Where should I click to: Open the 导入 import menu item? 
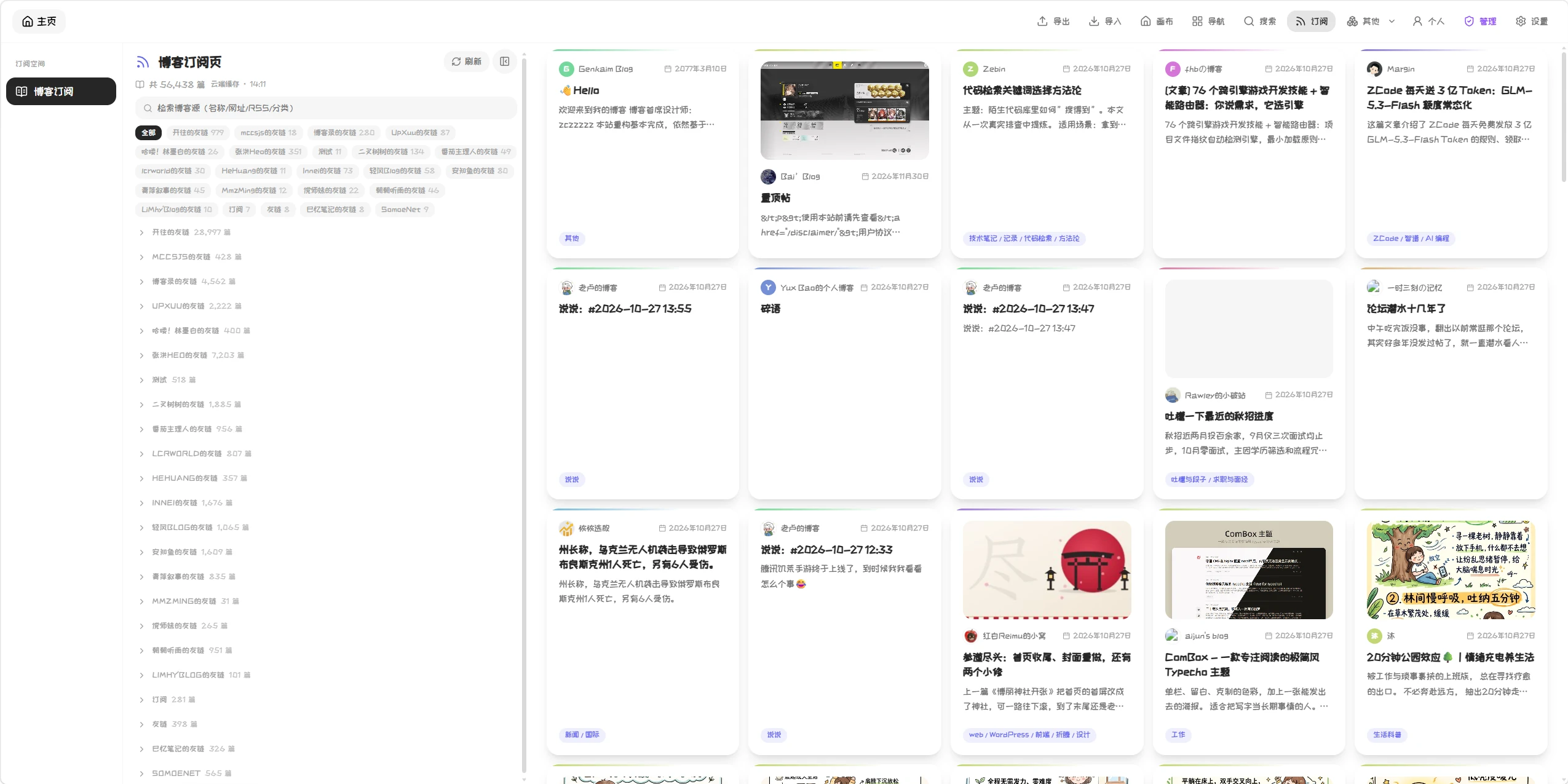(1105, 22)
